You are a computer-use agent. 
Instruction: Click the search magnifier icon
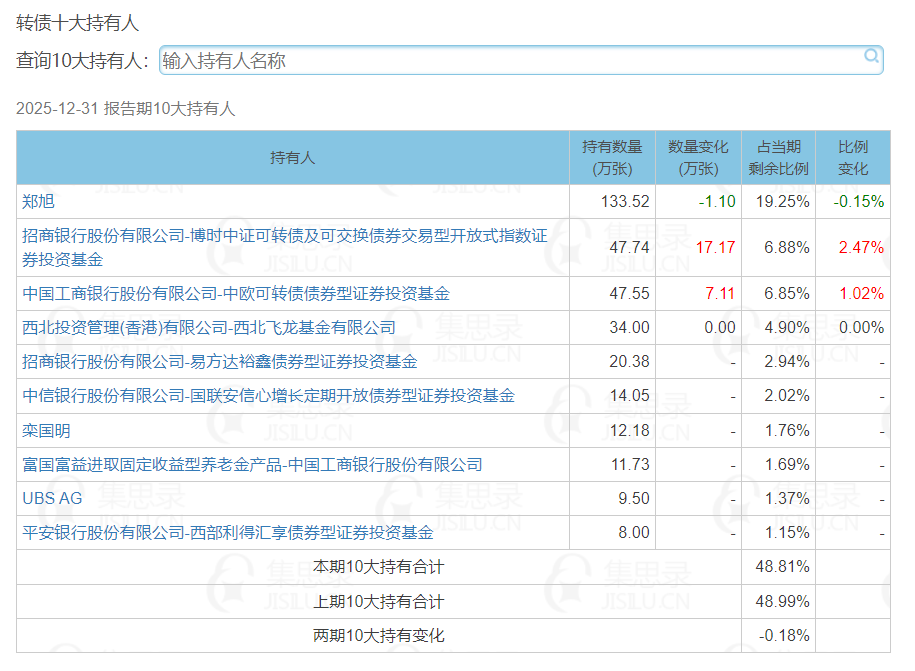coord(871,56)
